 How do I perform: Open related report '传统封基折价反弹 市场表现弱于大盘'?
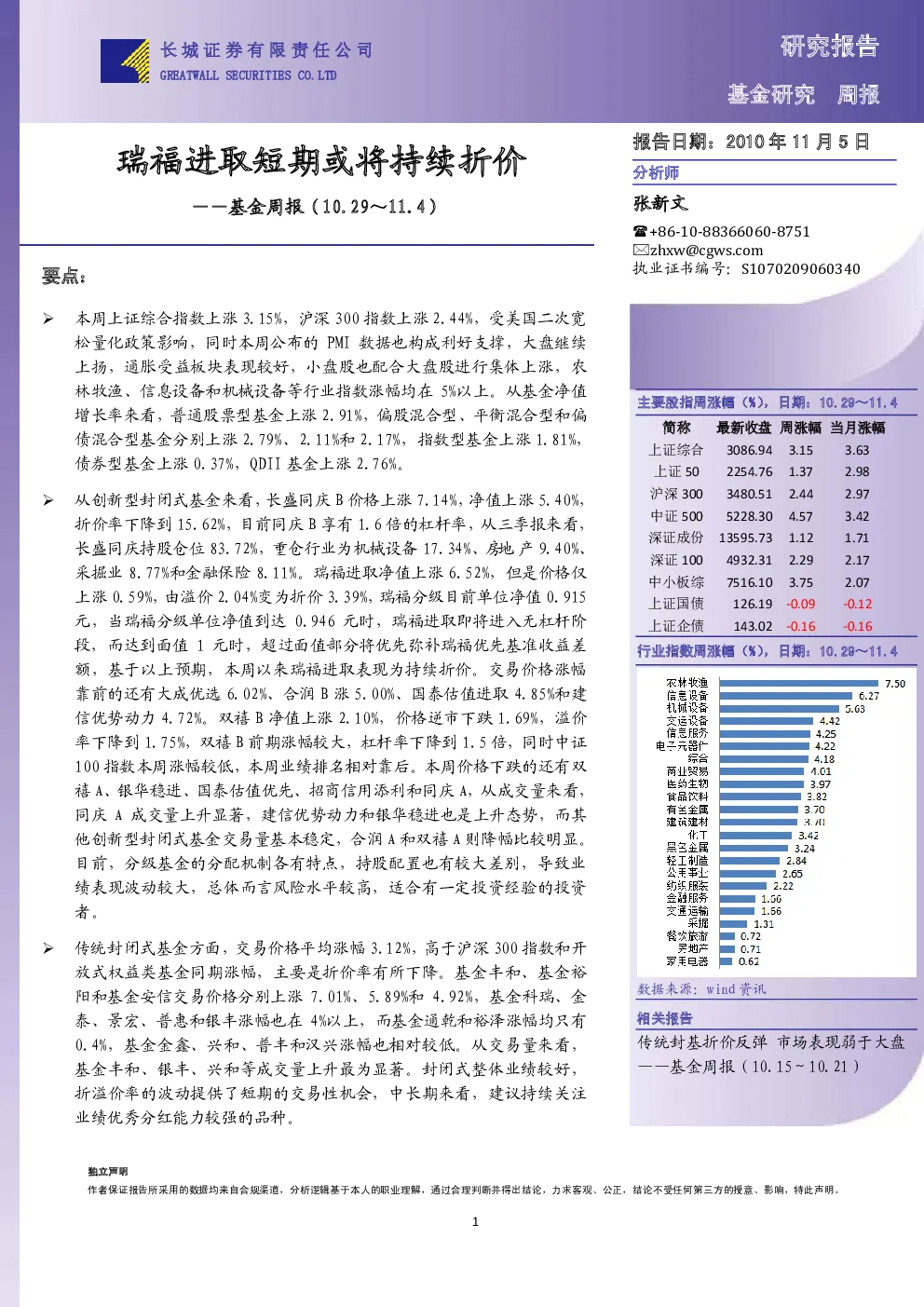(x=771, y=1042)
